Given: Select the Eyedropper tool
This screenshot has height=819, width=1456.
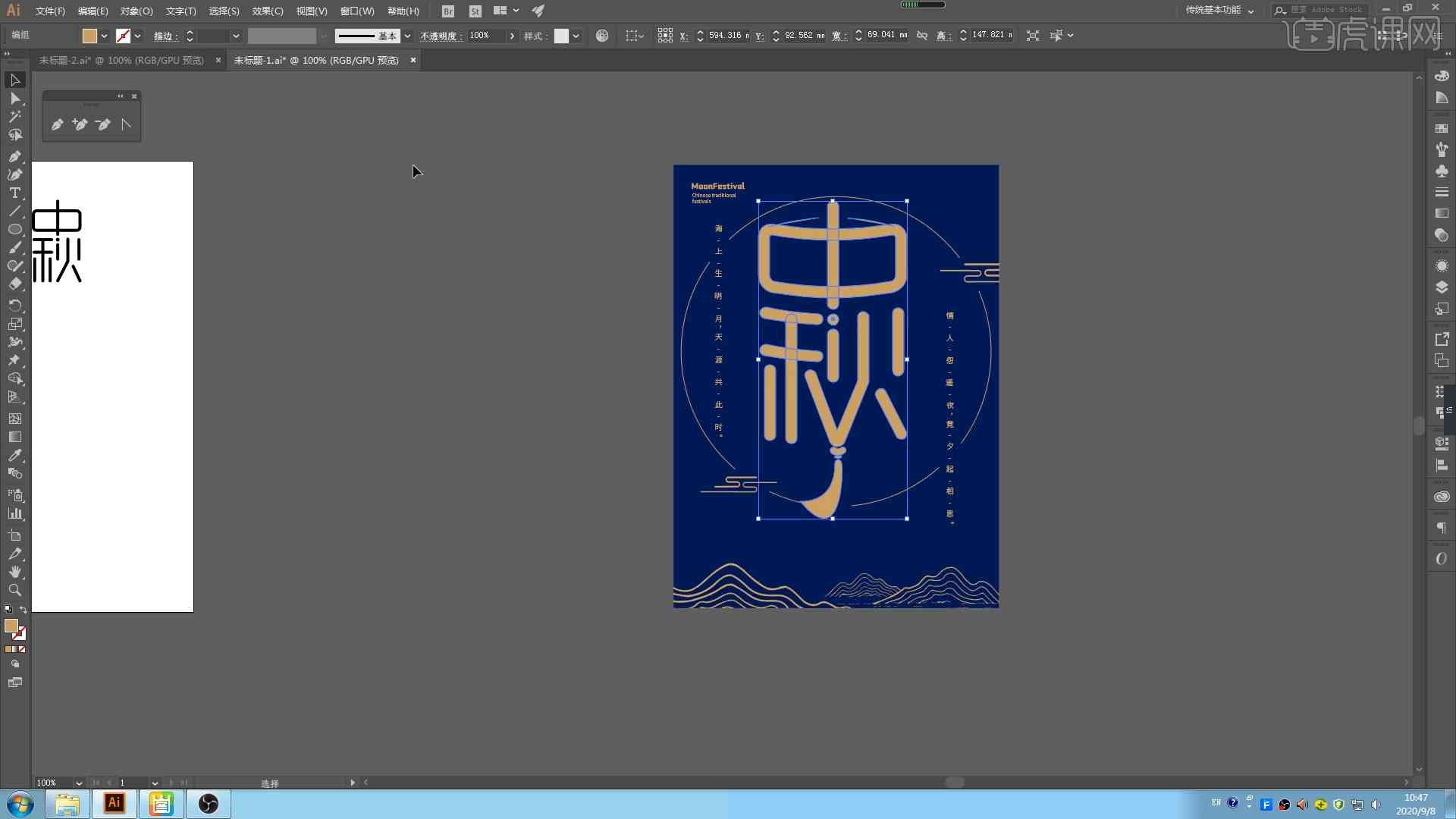Looking at the screenshot, I should [15, 456].
